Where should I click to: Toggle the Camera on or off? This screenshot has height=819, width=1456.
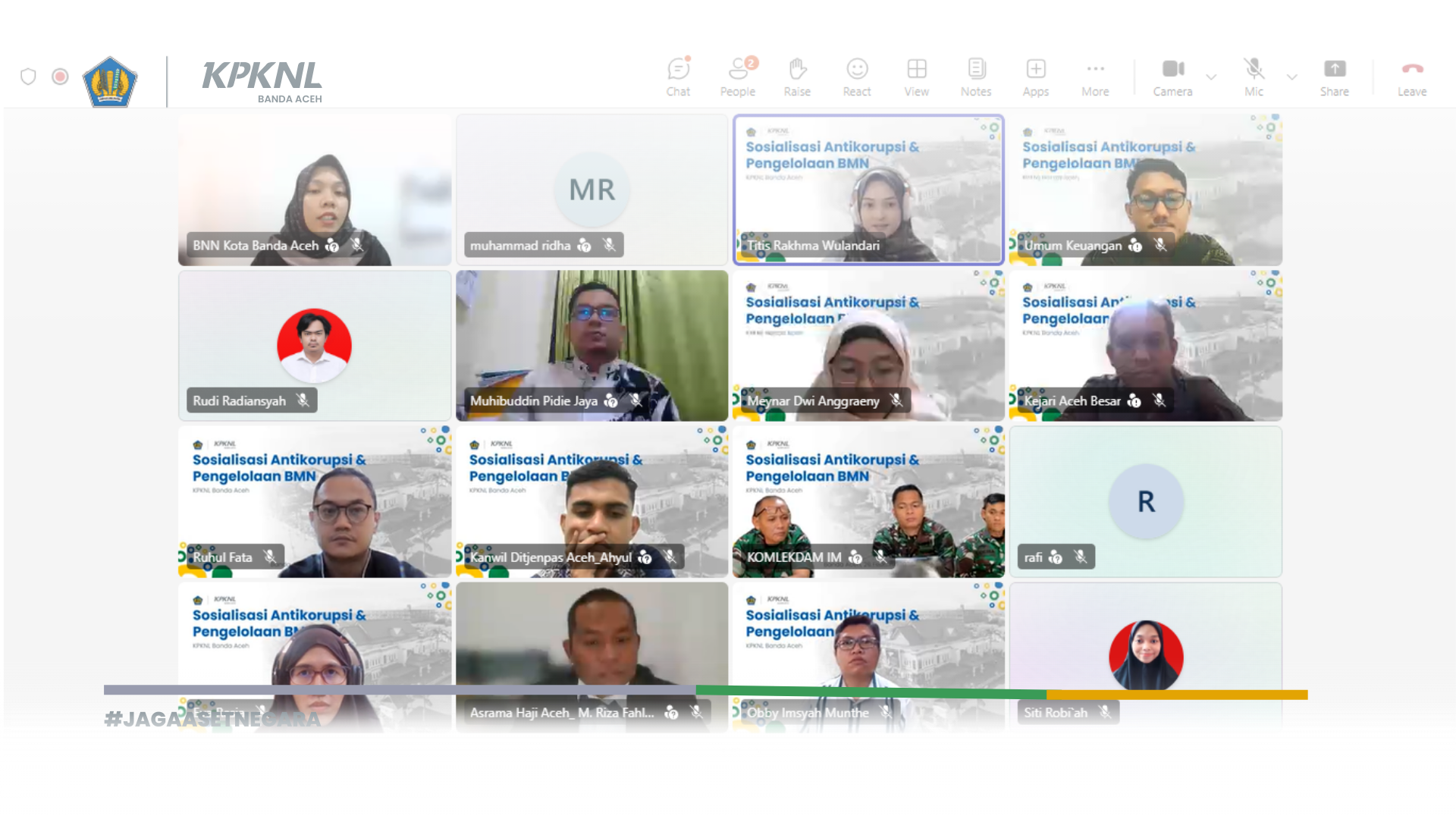1172,77
